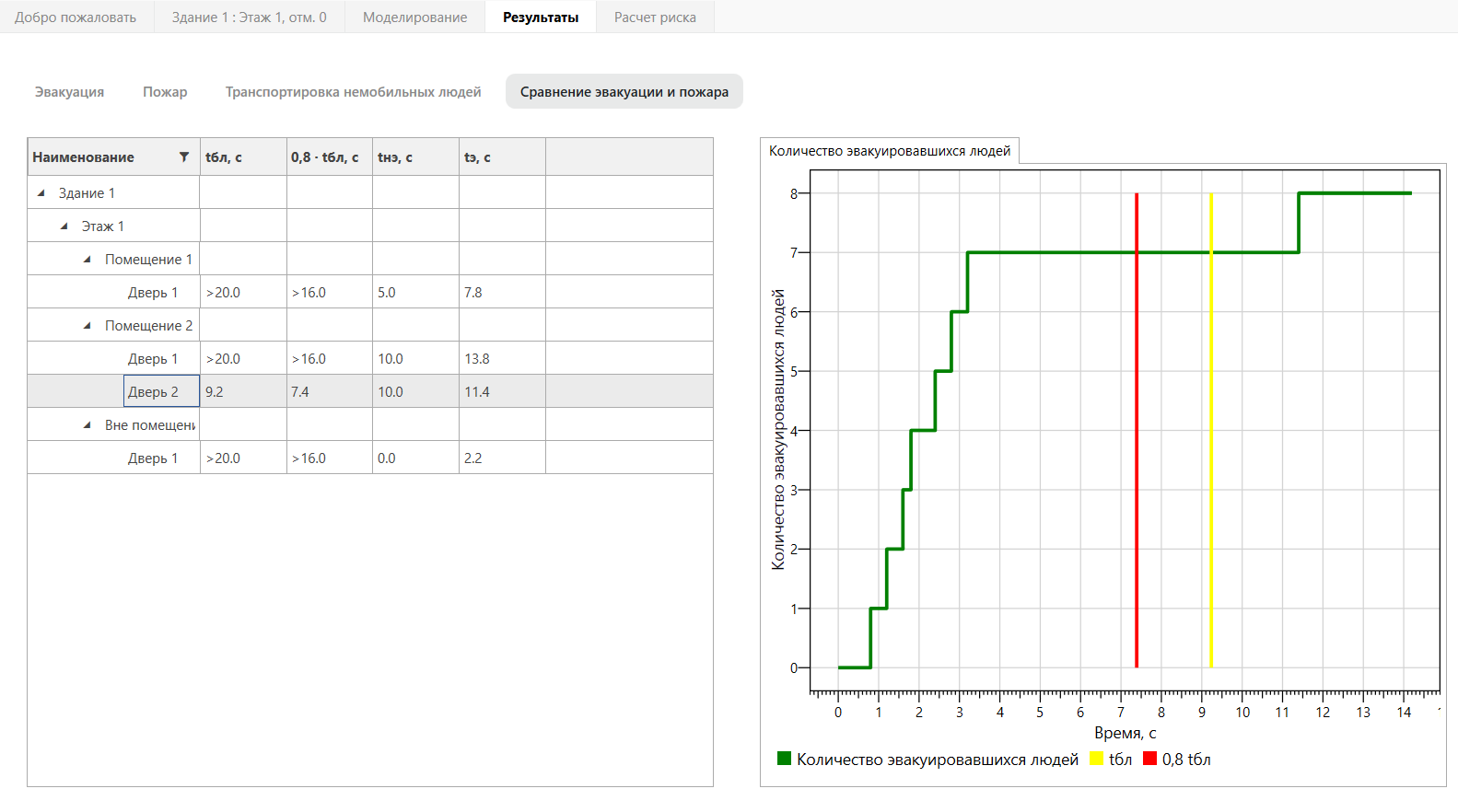The image size is (1458, 812).
Task: Collapse the Здание 1 tree node
Action: [x=41, y=193]
